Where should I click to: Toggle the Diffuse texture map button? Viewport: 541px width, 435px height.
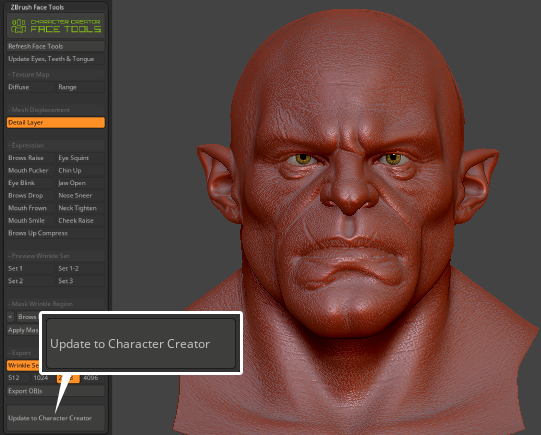31,87
